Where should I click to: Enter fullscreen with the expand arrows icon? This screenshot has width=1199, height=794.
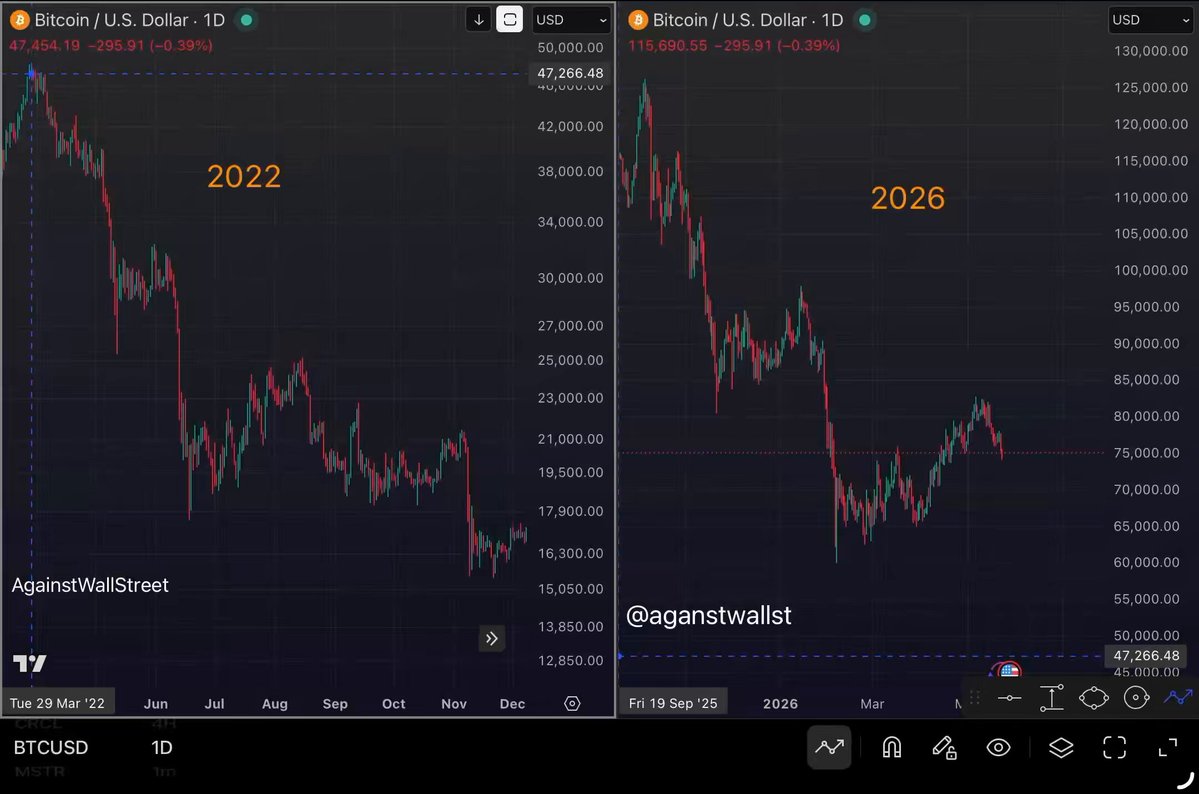point(1168,747)
